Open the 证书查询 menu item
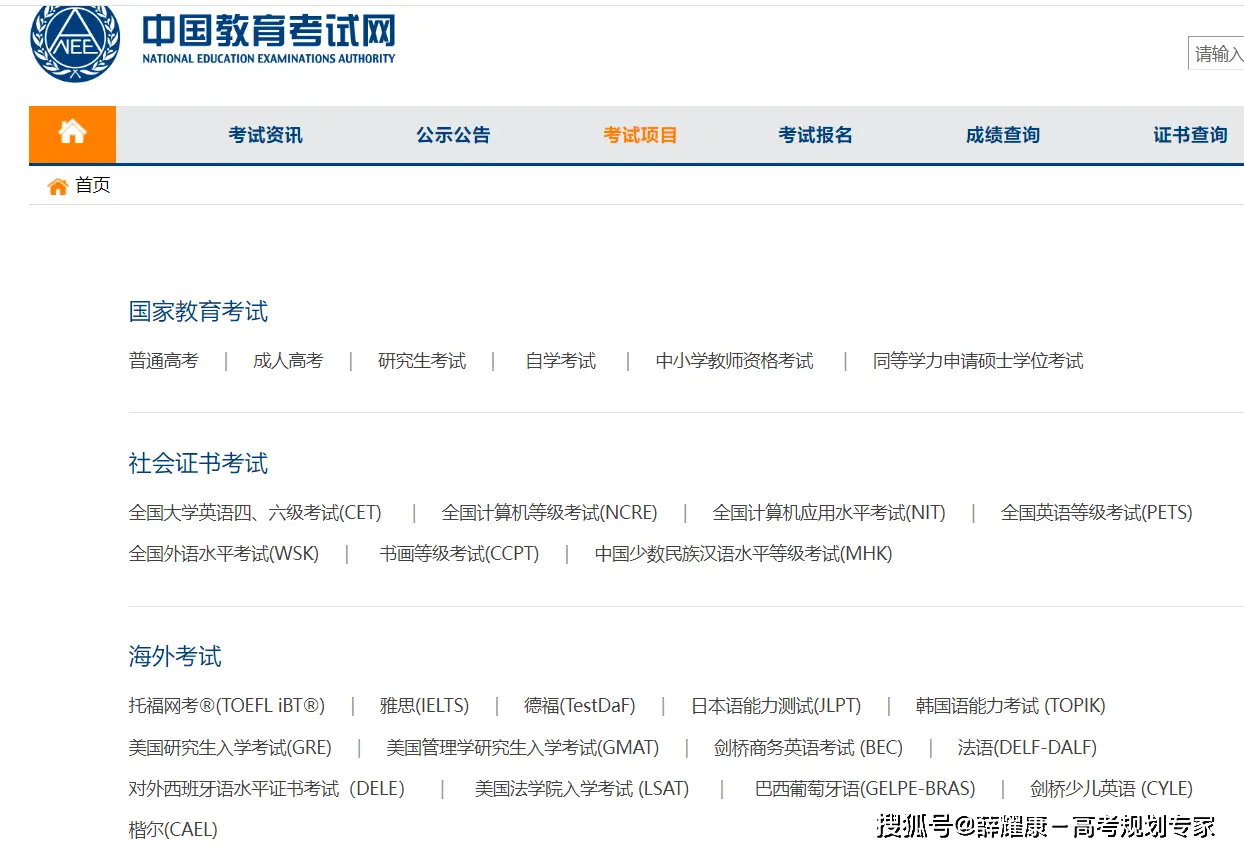This screenshot has width=1244, height=852. click(x=1189, y=134)
